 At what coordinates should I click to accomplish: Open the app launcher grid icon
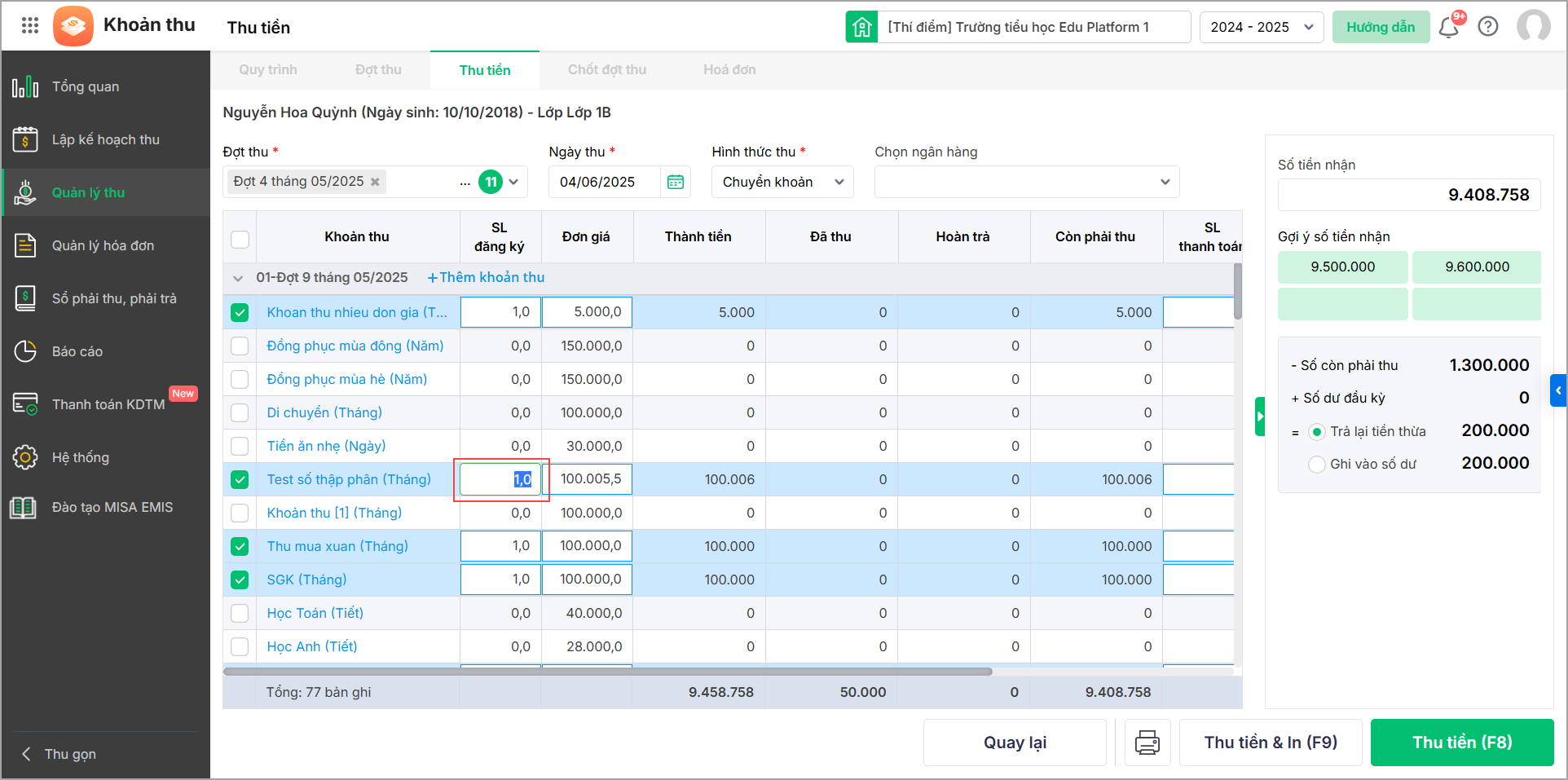click(x=30, y=25)
